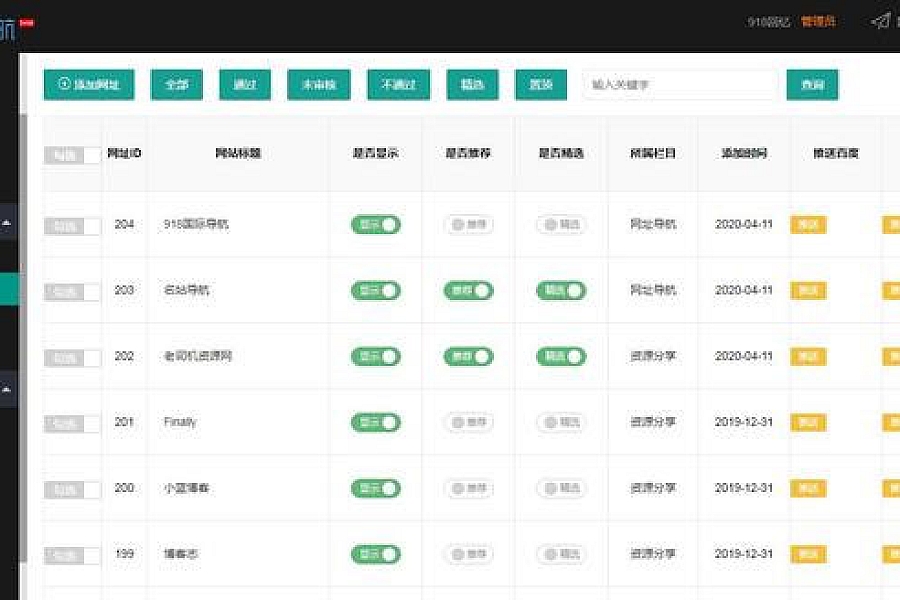Enable 推荐 switch for row 199
Screen dimensions: 900x600
pyautogui.click(x=468, y=554)
